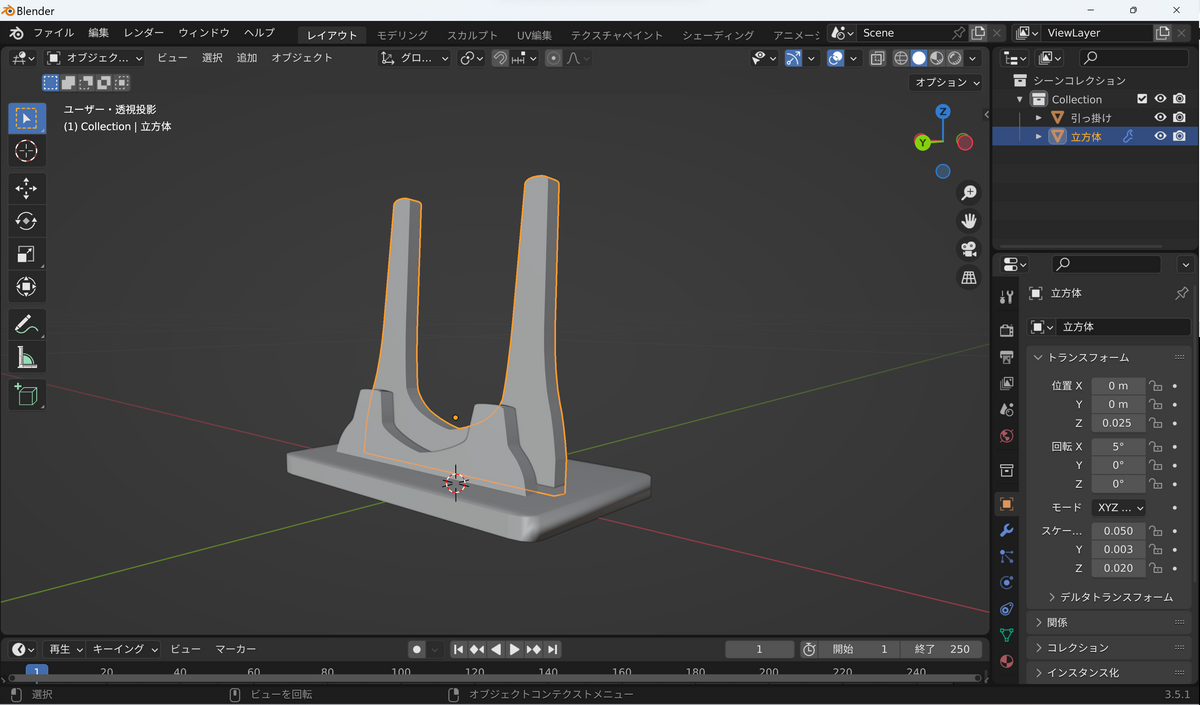Click the viewport zoom magnifier icon

[x=968, y=192]
